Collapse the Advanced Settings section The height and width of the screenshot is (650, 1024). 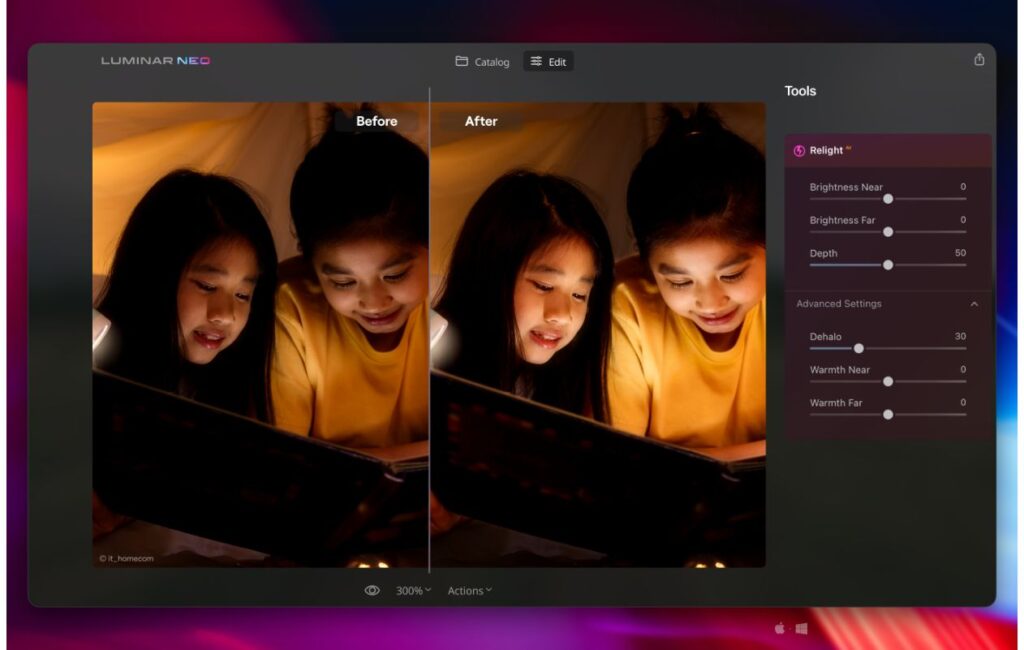point(973,304)
